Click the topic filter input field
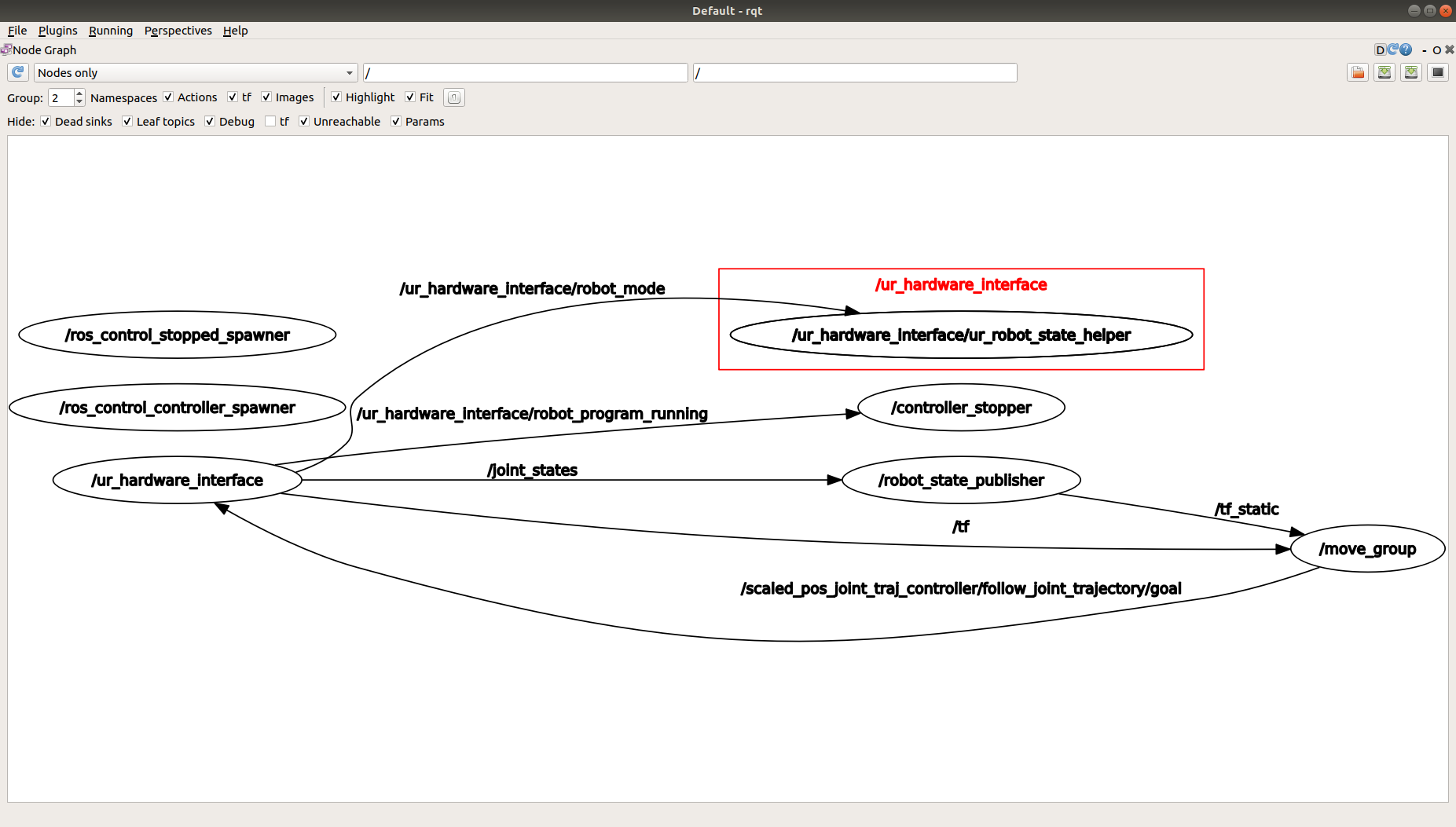Screen dimensions: 1456x827 tap(855, 72)
